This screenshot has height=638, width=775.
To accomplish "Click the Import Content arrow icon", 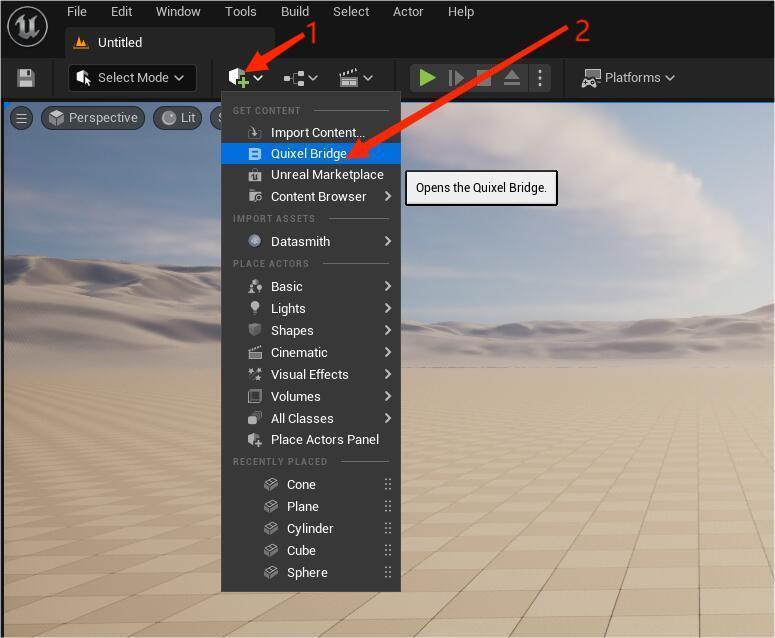I will [255, 132].
